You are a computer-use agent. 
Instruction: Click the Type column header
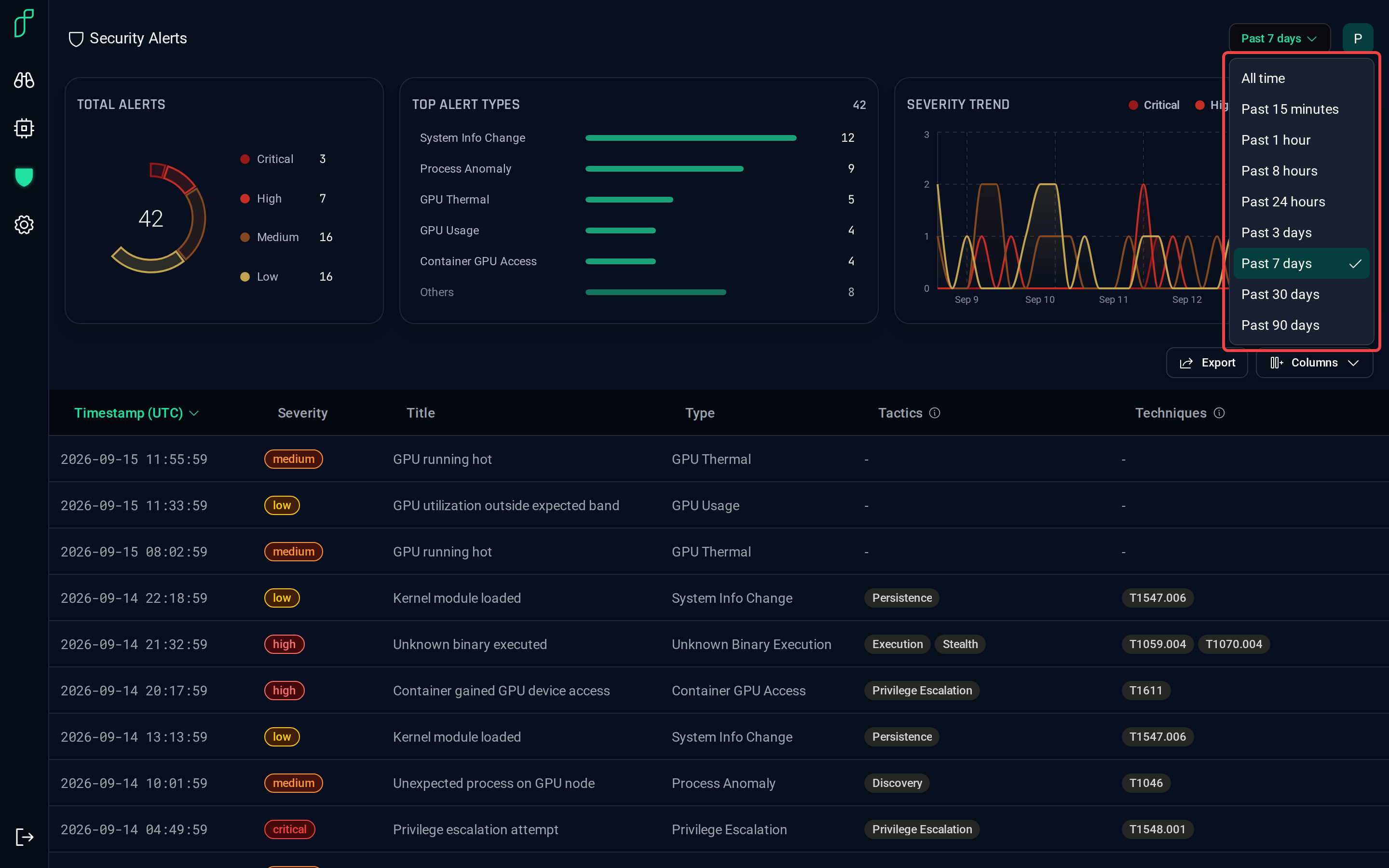(700, 413)
